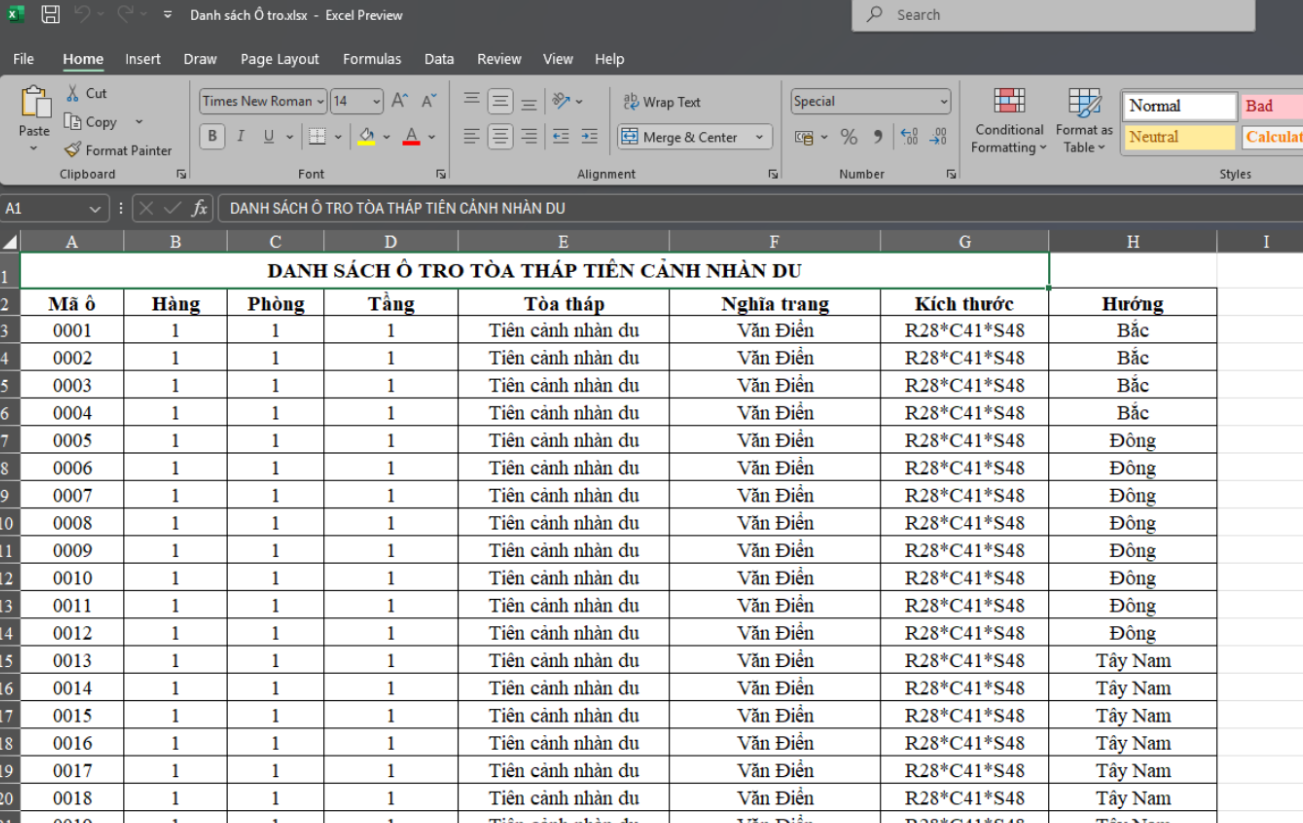This screenshot has width=1303, height=823.
Task: Click the Percent Style icon
Action: pyautogui.click(x=847, y=137)
